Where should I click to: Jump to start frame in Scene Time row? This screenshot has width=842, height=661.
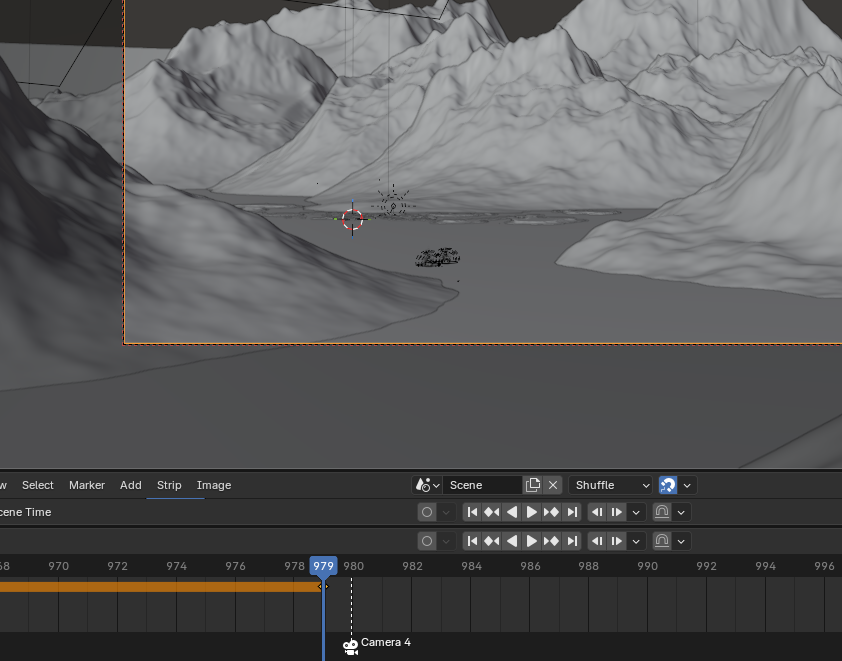473,512
